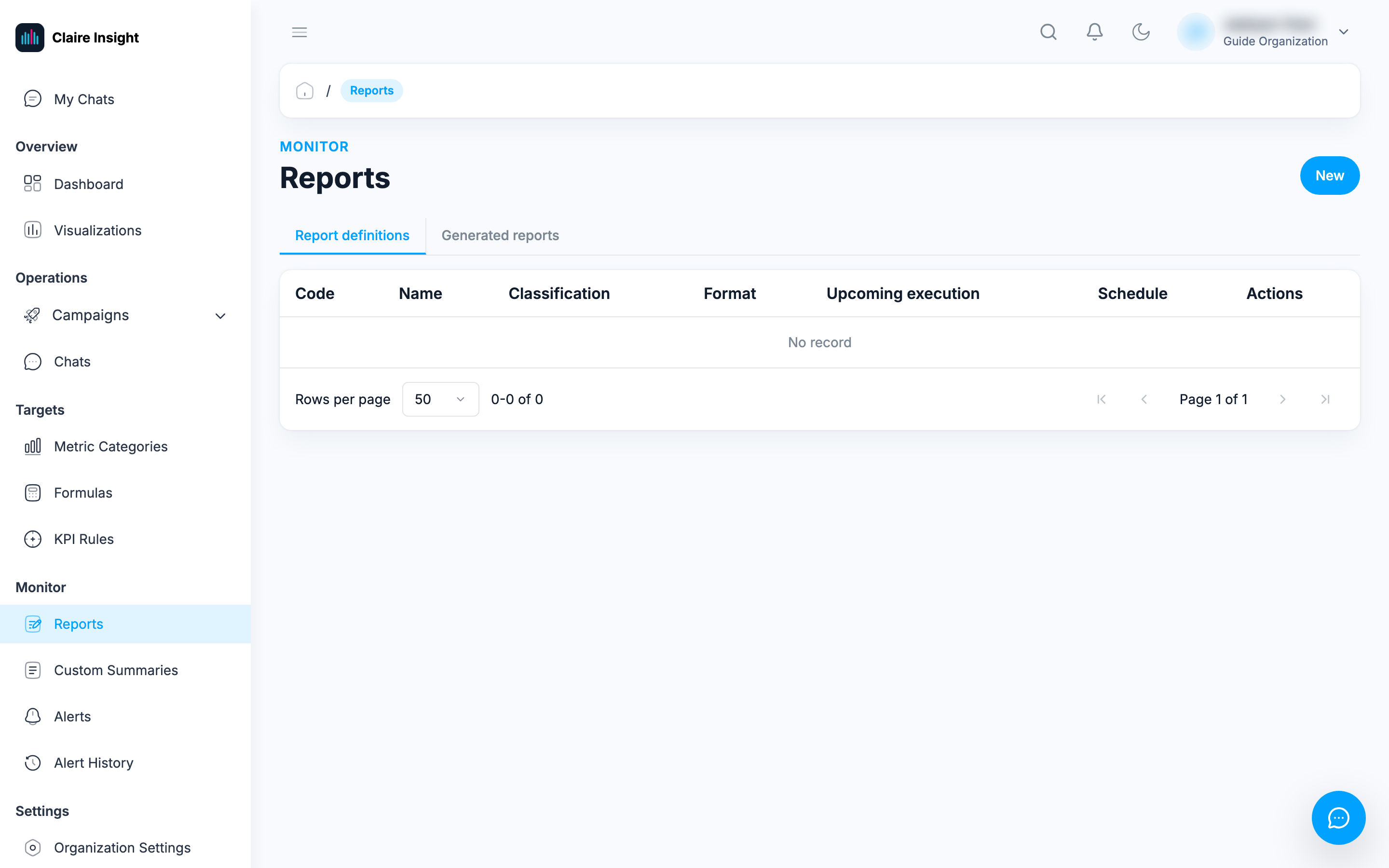The height and width of the screenshot is (868, 1389).
Task: Click the Classification column header
Action: (559, 293)
